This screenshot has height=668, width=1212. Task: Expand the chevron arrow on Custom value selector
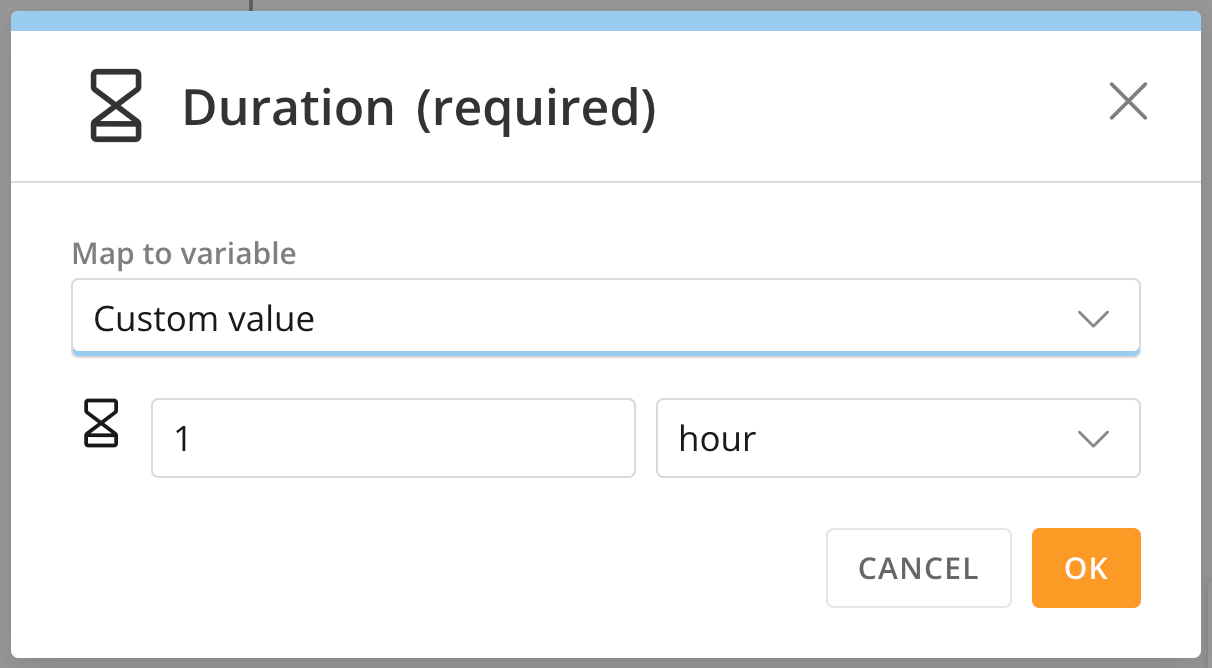point(1093,319)
